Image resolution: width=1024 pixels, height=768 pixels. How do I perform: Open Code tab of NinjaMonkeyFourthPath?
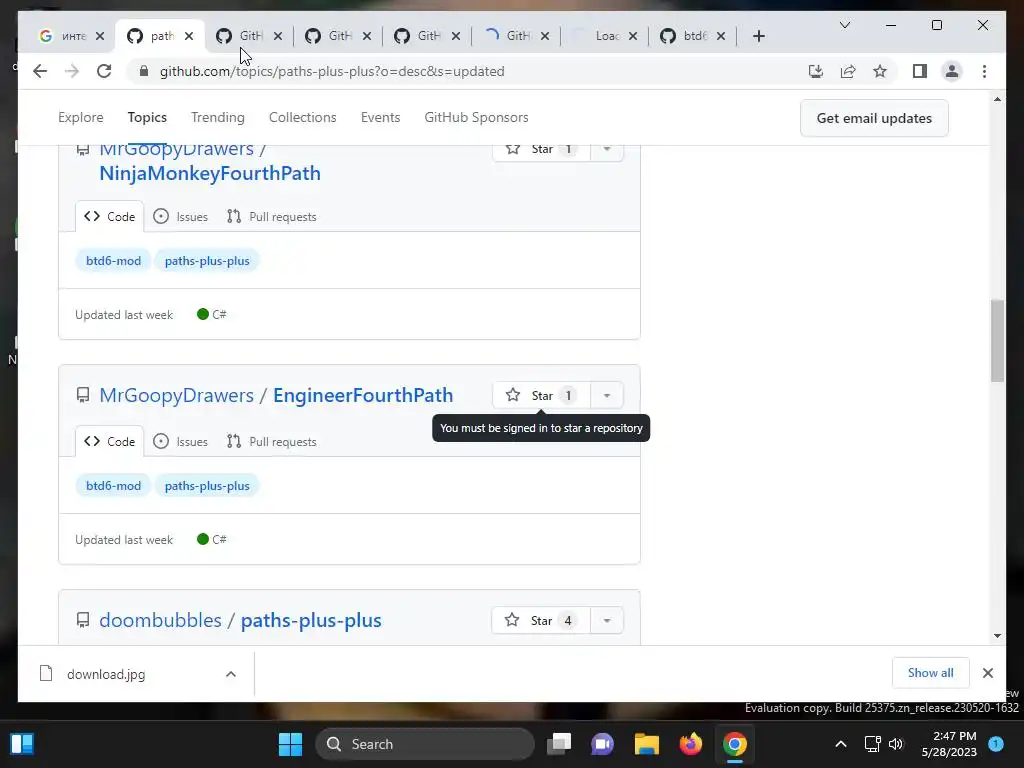(110, 217)
